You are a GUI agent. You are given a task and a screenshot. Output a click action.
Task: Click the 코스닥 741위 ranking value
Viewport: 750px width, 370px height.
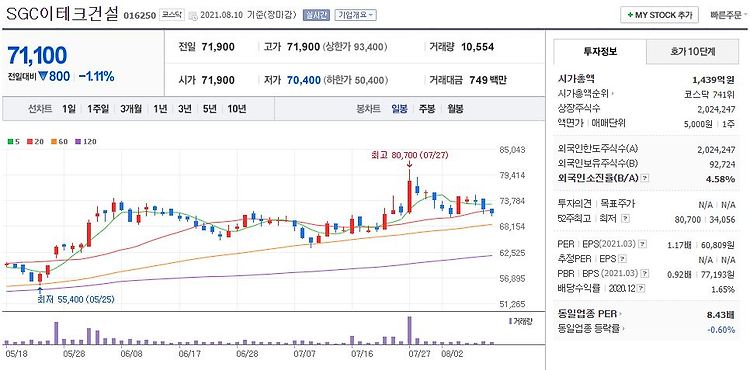[x=710, y=94]
